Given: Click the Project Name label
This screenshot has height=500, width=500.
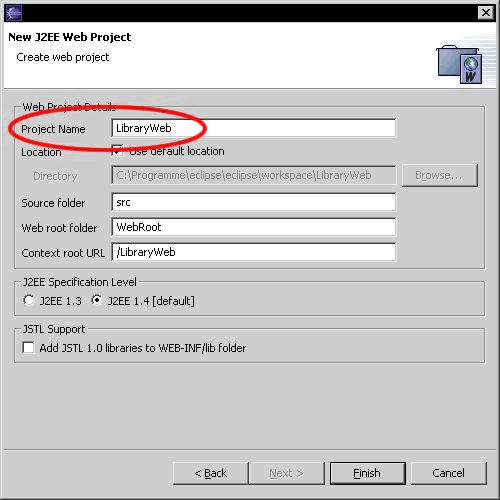Looking at the screenshot, I should [53, 129].
